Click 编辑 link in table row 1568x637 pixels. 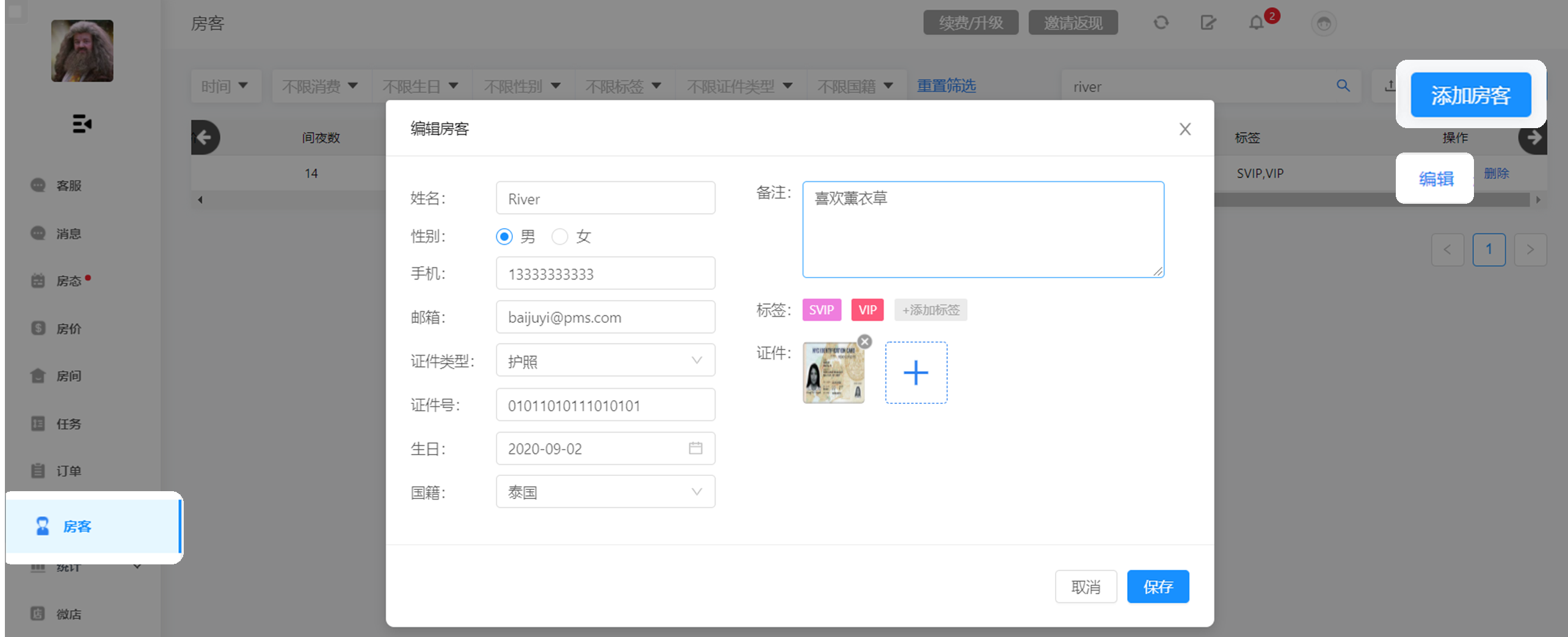click(1436, 178)
